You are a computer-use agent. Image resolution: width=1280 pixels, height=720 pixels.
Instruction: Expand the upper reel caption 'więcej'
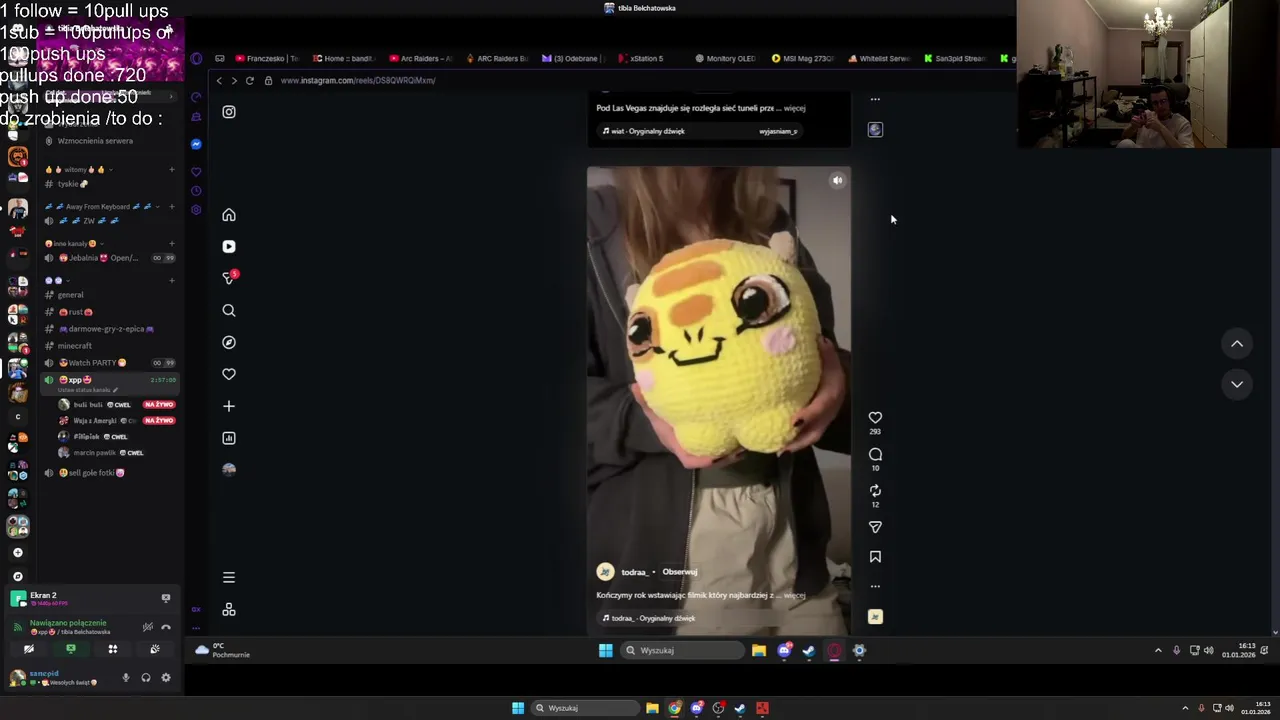(794, 108)
